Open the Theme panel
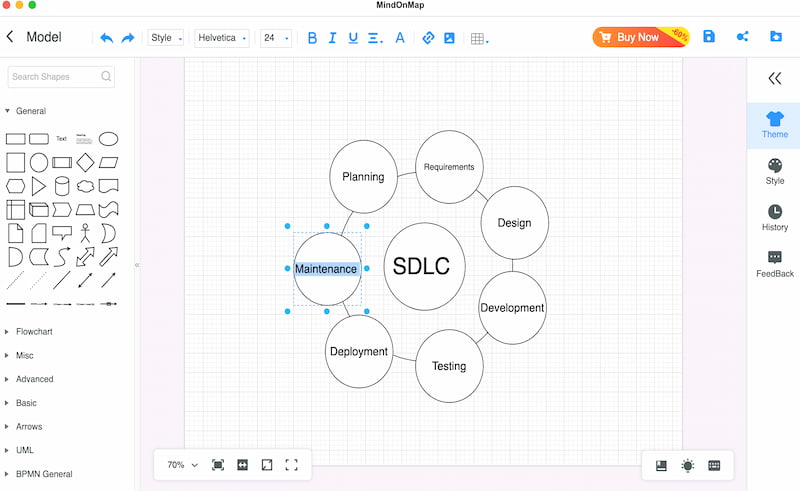 coord(774,126)
